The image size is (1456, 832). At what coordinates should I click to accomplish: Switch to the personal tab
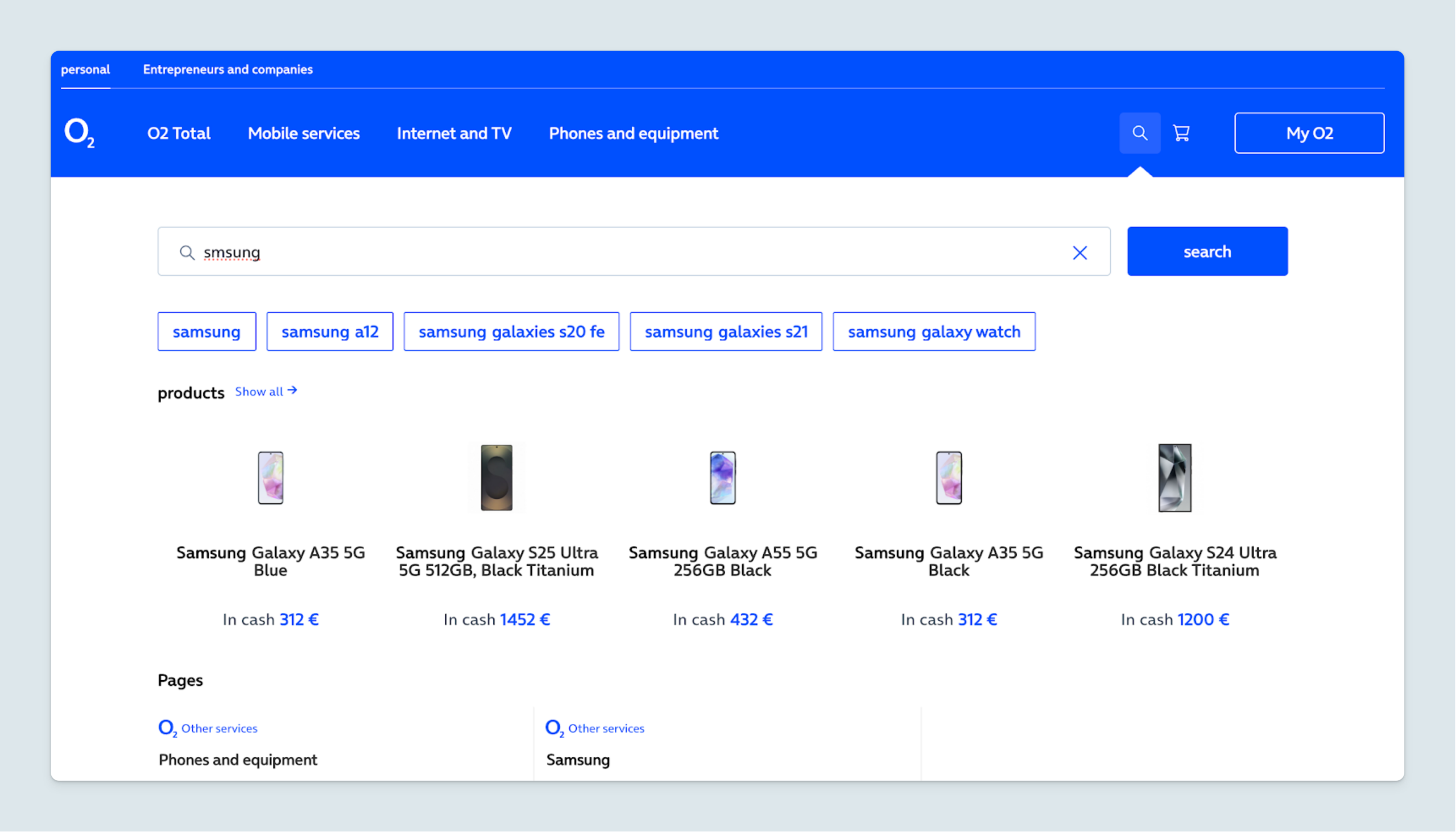(x=86, y=70)
